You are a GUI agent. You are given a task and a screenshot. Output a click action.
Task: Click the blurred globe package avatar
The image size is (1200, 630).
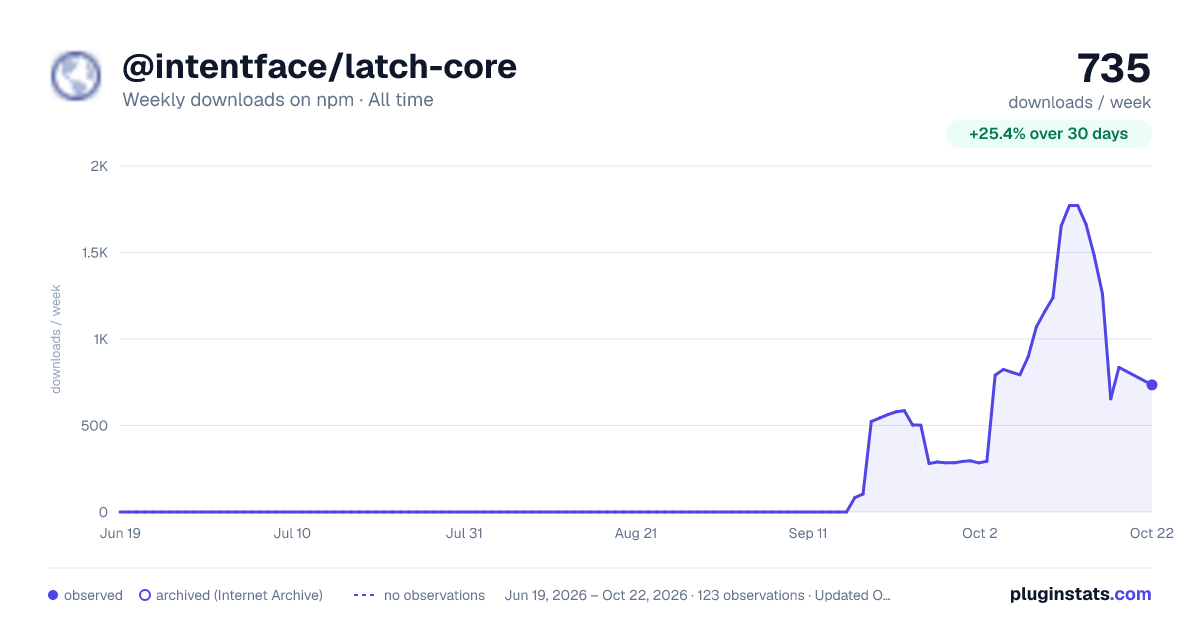pos(76,76)
